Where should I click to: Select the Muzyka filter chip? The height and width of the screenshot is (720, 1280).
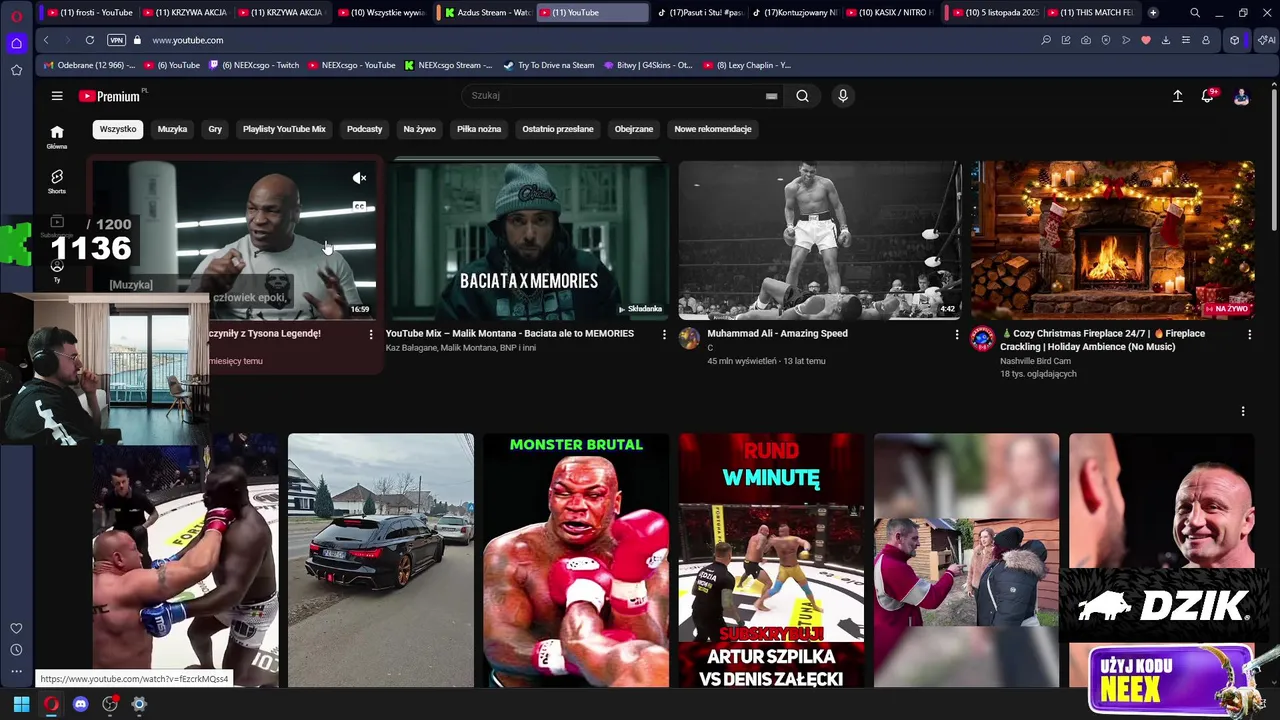pyautogui.click(x=172, y=129)
